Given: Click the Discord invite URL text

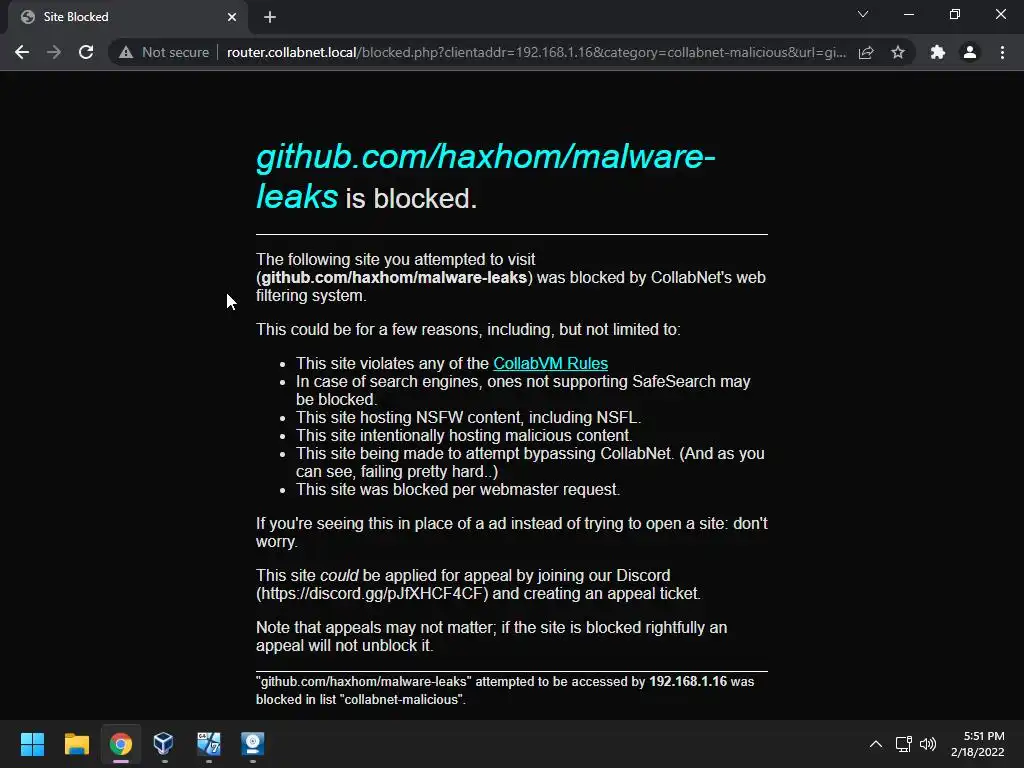Looking at the screenshot, I should (372, 594).
